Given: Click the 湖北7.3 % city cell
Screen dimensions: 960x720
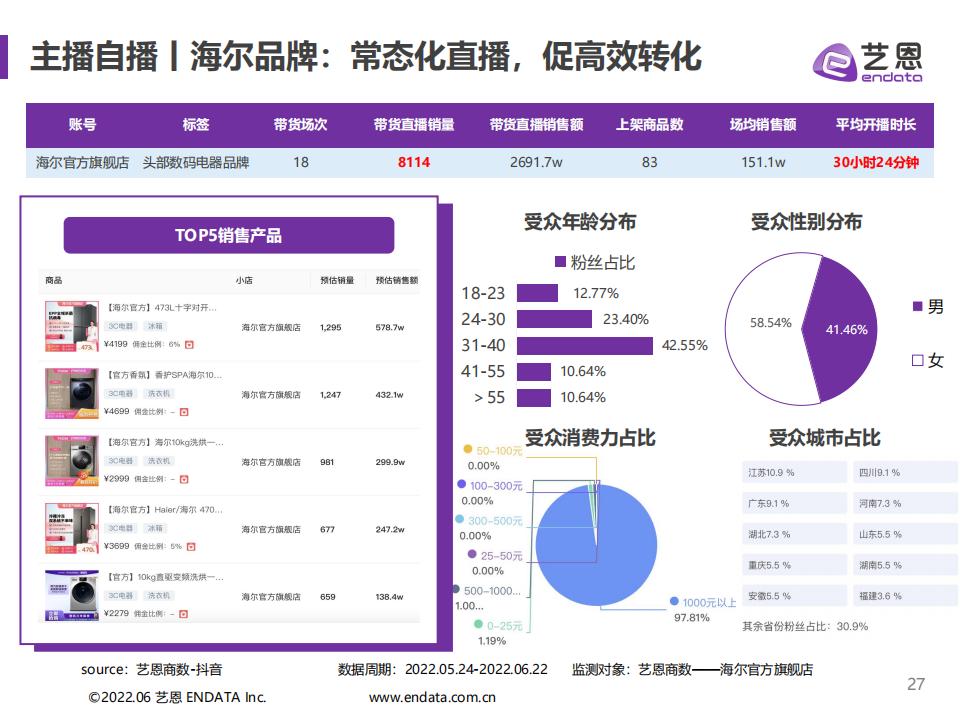Looking at the screenshot, I should click(794, 534).
